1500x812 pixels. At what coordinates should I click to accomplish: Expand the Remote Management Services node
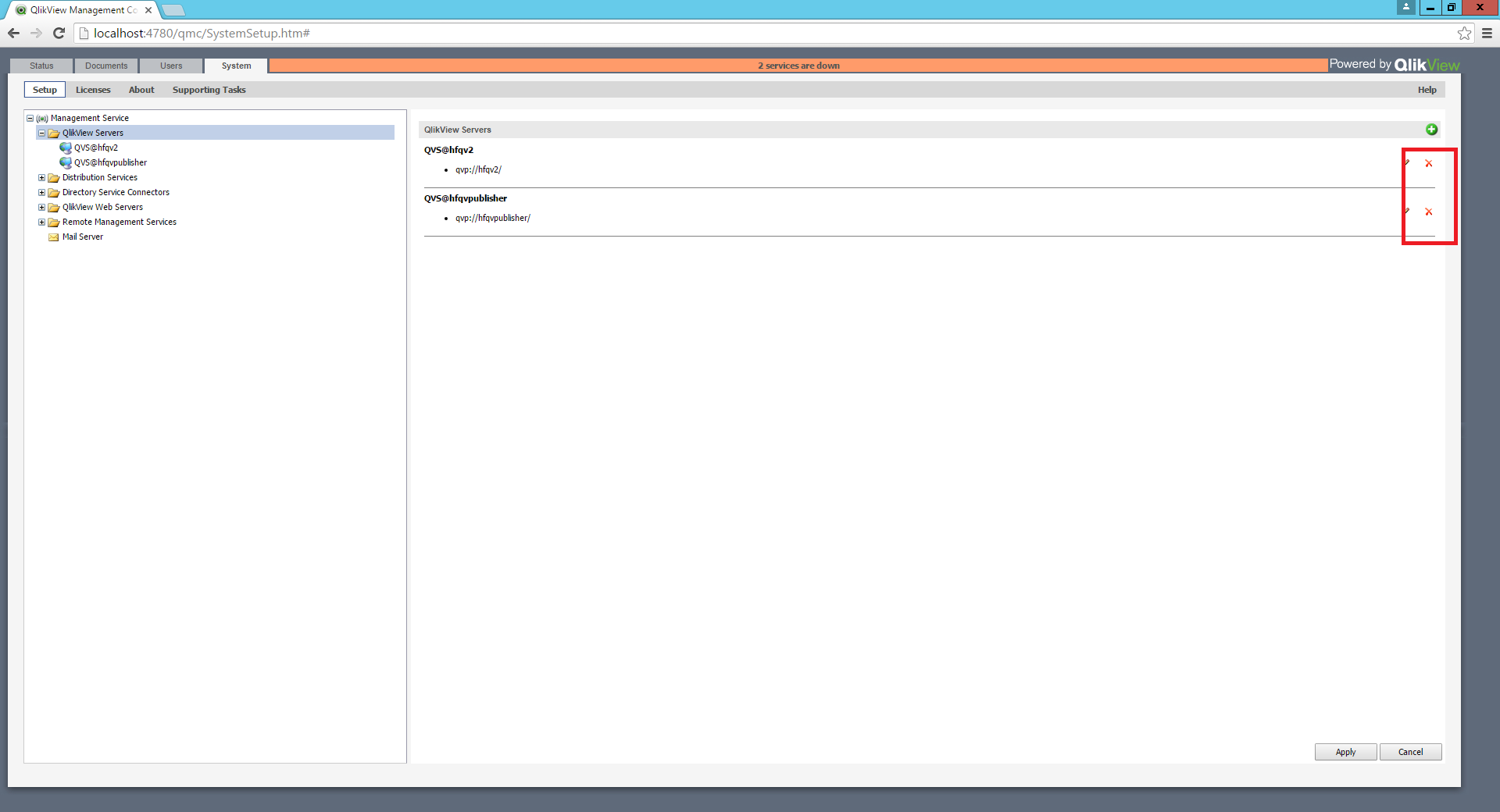42,223
